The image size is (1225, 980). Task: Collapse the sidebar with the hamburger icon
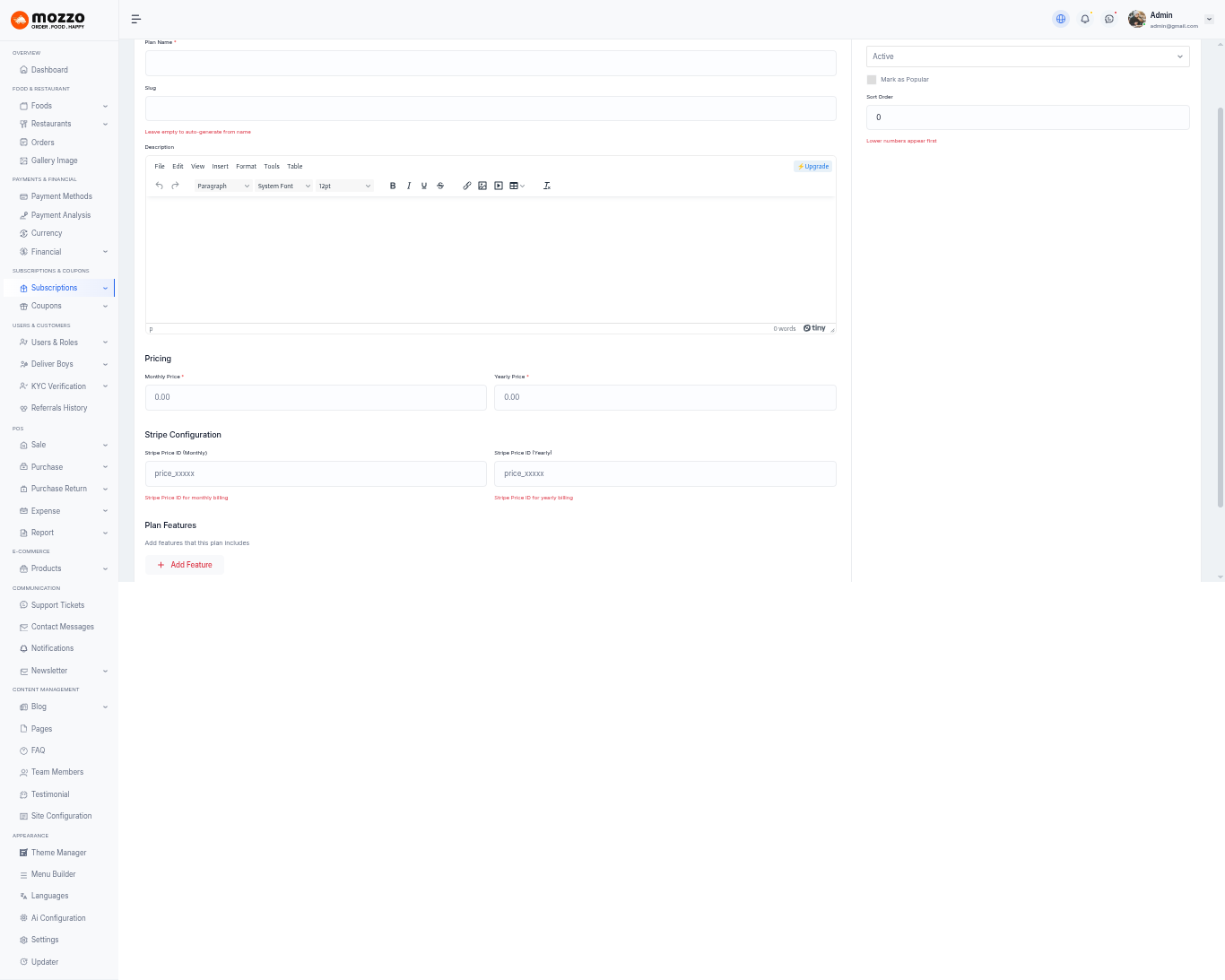point(136,19)
